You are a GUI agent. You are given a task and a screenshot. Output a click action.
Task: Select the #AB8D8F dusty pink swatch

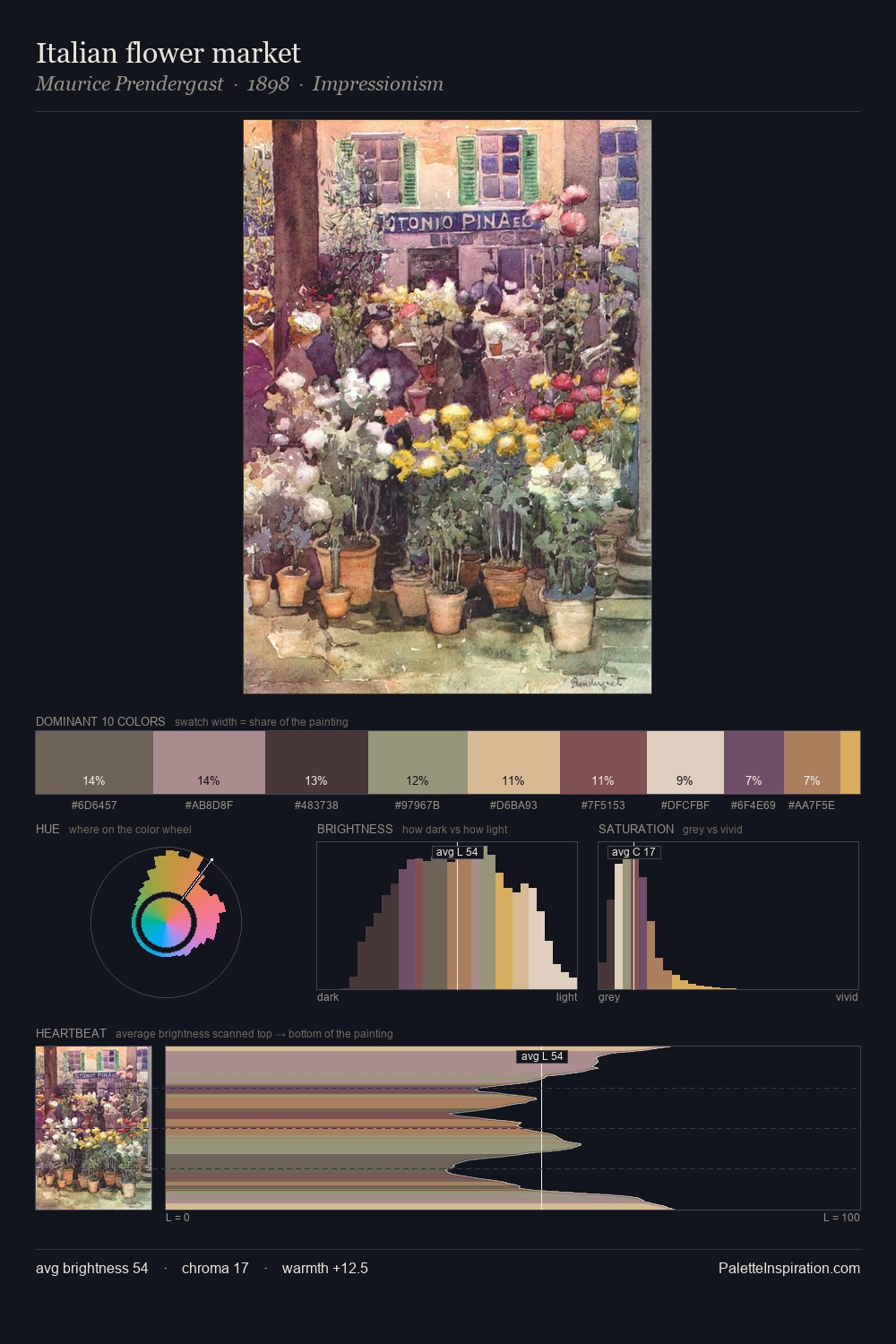tap(209, 762)
